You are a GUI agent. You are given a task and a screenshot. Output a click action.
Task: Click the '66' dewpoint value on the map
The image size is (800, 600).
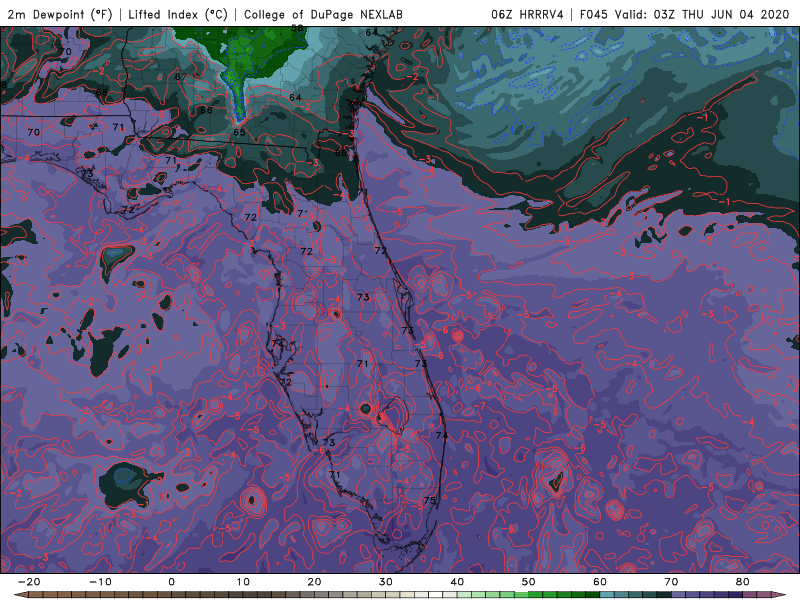click(206, 110)
